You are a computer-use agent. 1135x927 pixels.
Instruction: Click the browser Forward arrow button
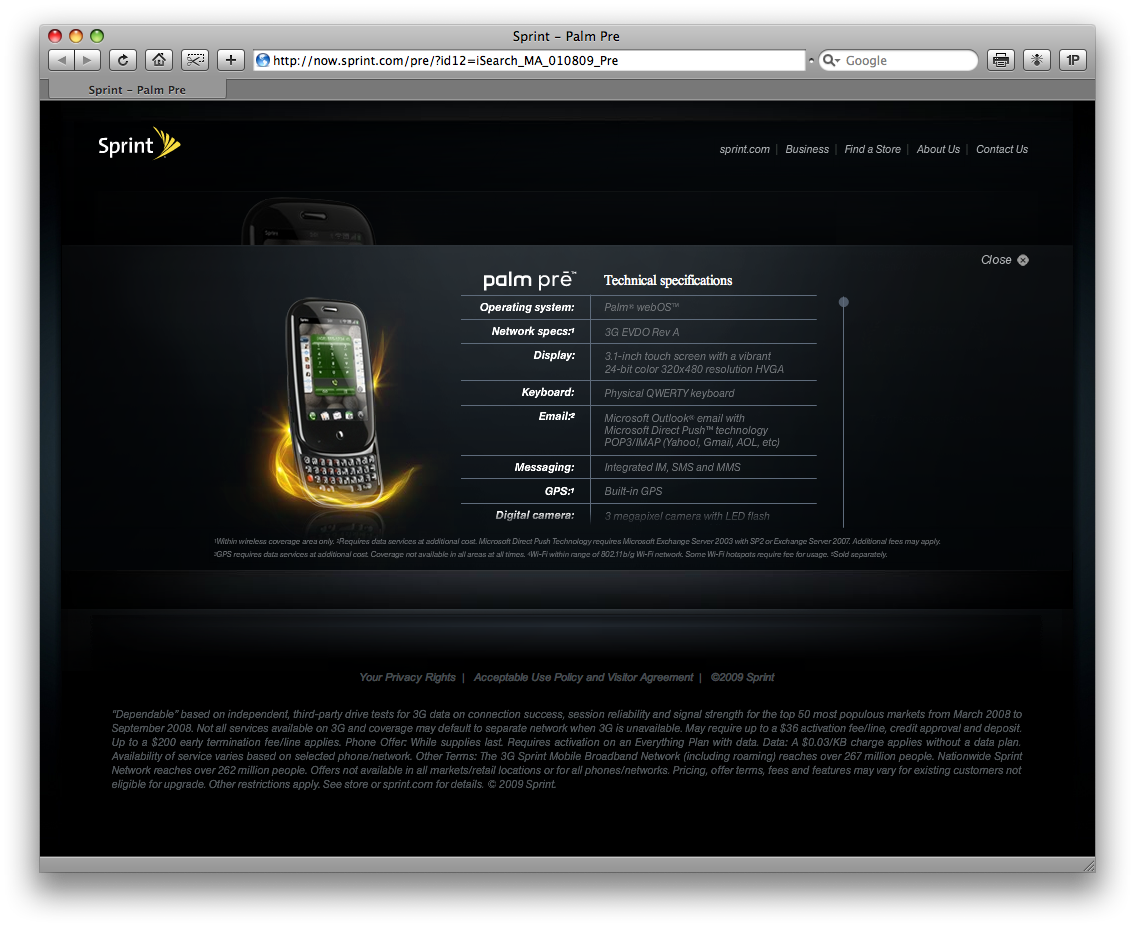87,60
